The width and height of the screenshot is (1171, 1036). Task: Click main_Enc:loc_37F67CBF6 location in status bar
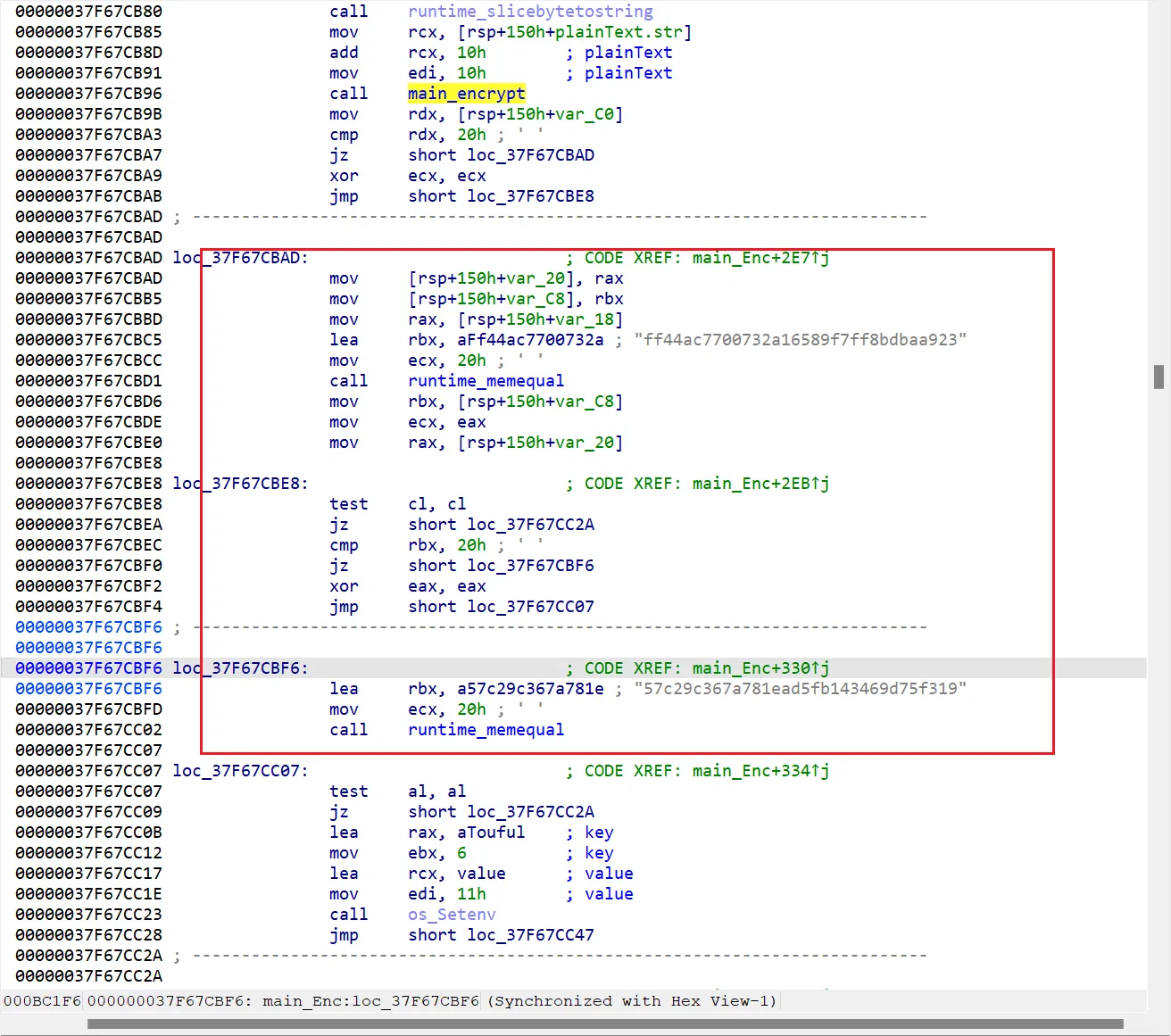[x=370, y=1001]
